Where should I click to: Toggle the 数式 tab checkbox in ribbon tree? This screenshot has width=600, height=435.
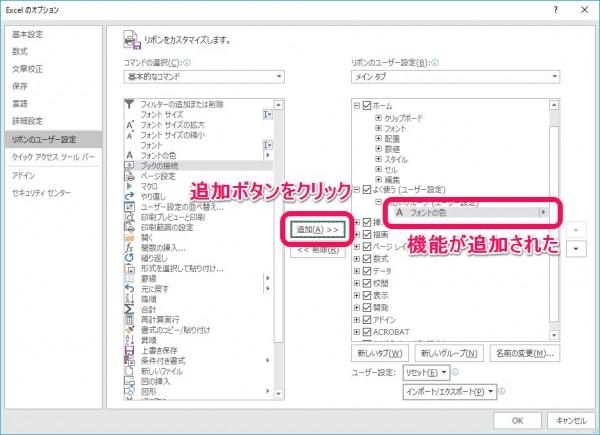(367, 259)
